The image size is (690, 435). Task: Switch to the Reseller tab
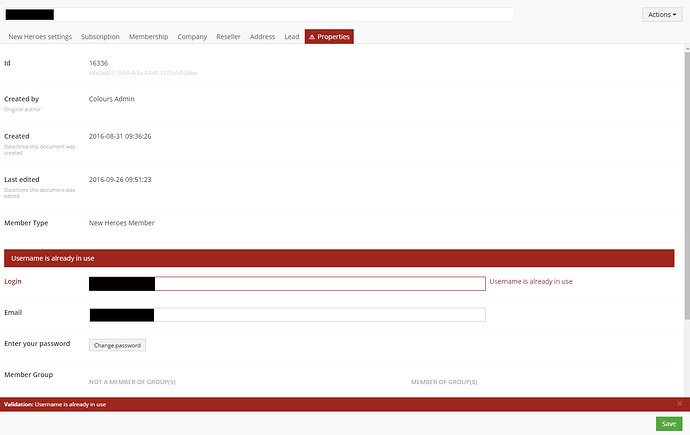click(228, 37)
